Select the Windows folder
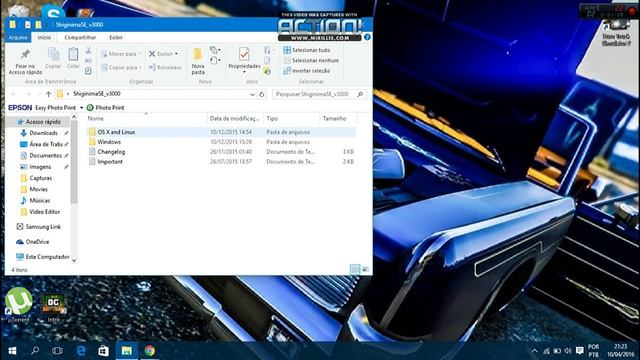640x360 pixels. coord(109,142)
